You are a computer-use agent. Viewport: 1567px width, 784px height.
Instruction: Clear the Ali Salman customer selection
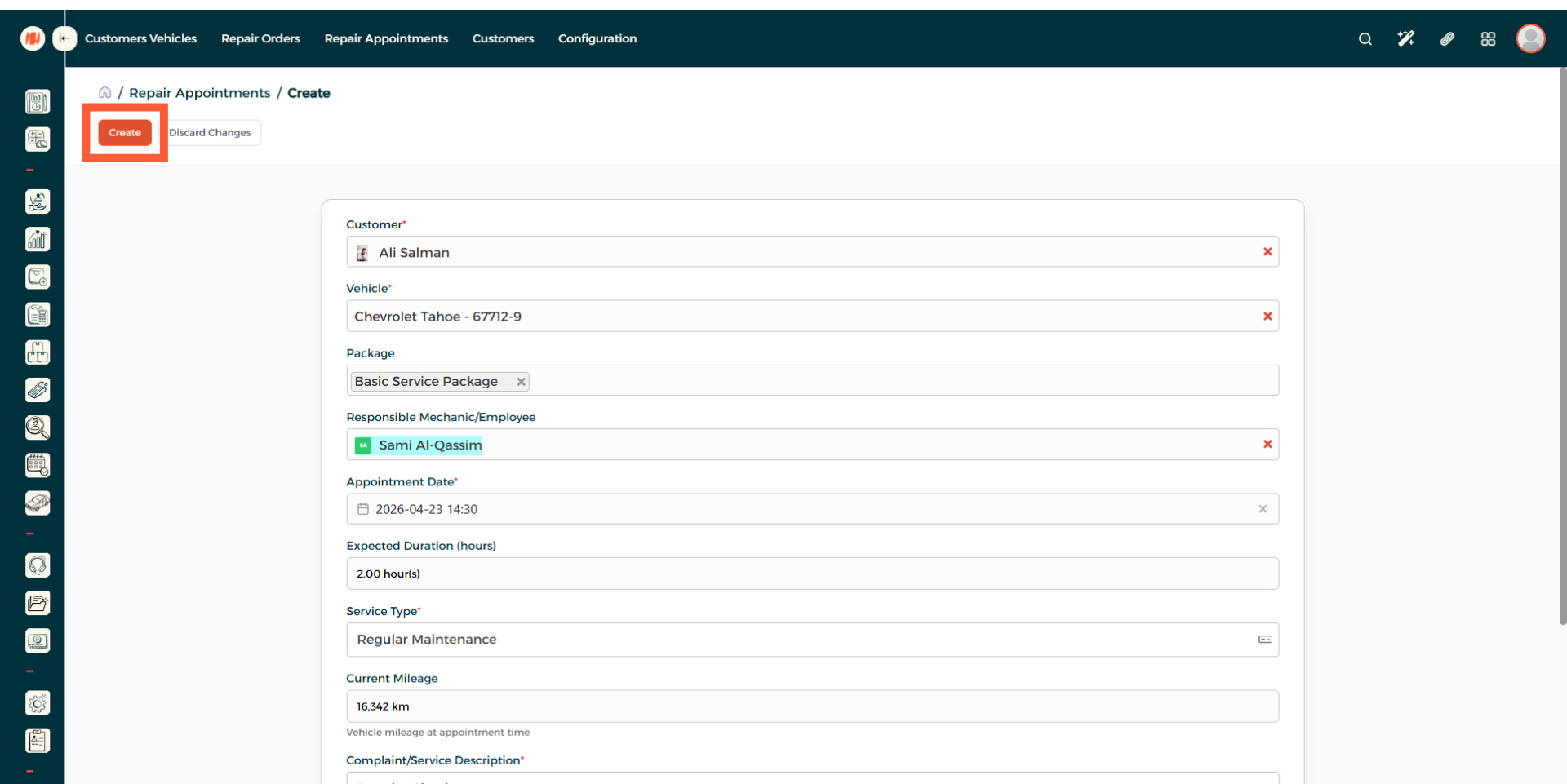click(x=1267, y=252)
